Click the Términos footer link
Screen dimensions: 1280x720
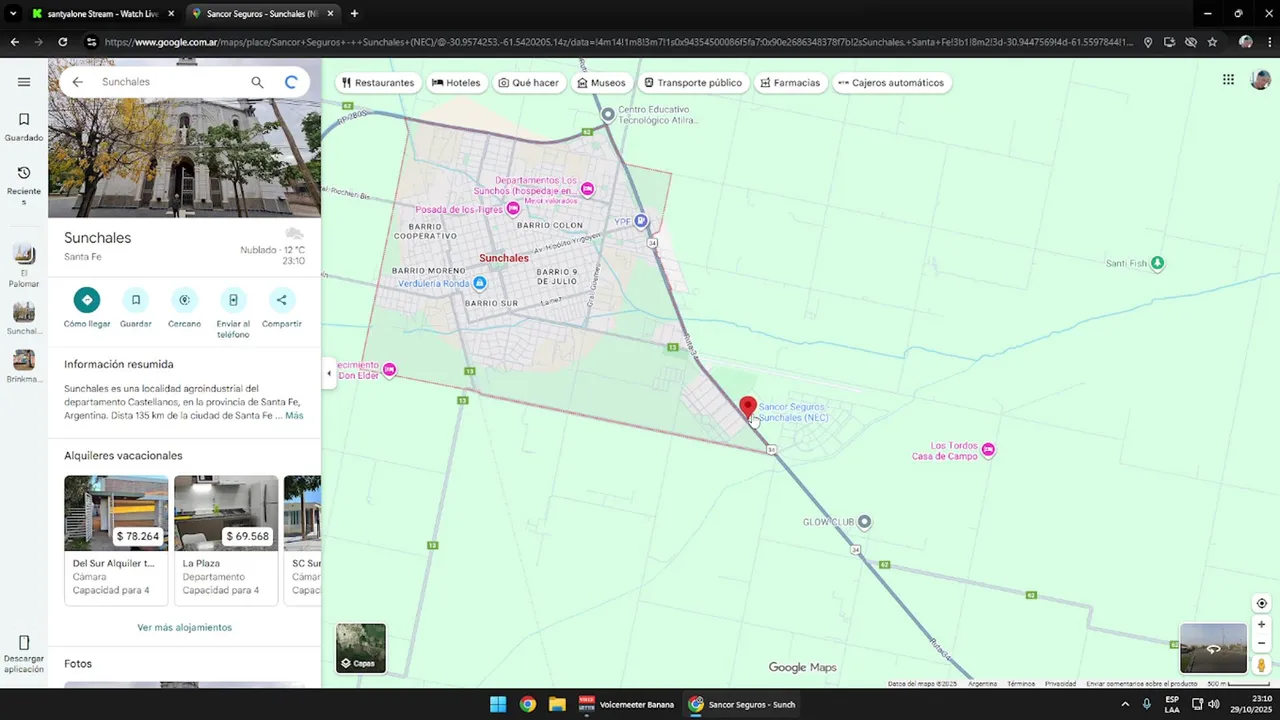coord(1021,684)
